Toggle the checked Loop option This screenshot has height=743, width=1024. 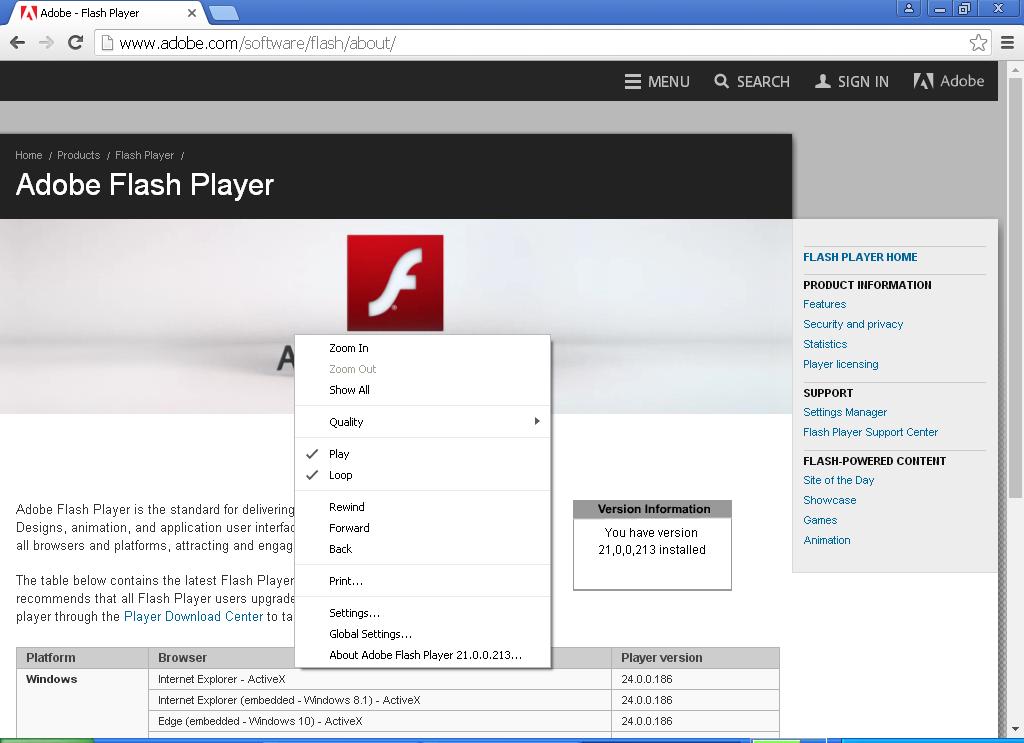click(x=423, y=475)
